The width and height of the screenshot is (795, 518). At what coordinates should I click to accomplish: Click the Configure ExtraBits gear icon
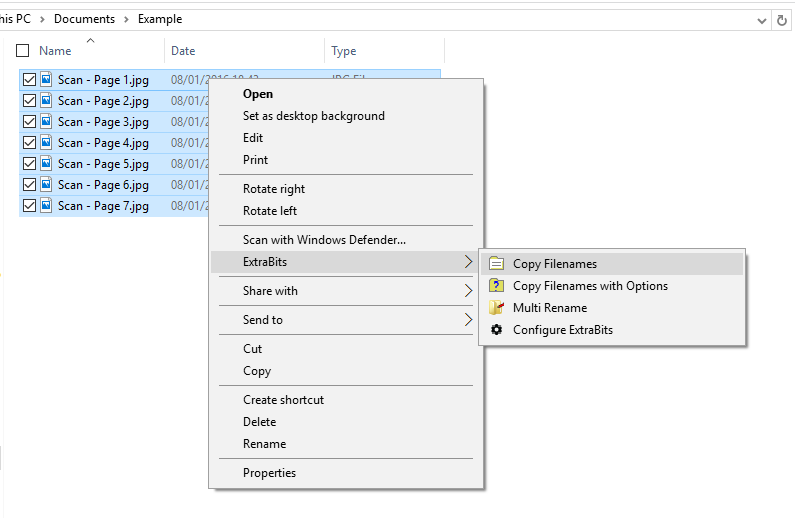point(496,330)
